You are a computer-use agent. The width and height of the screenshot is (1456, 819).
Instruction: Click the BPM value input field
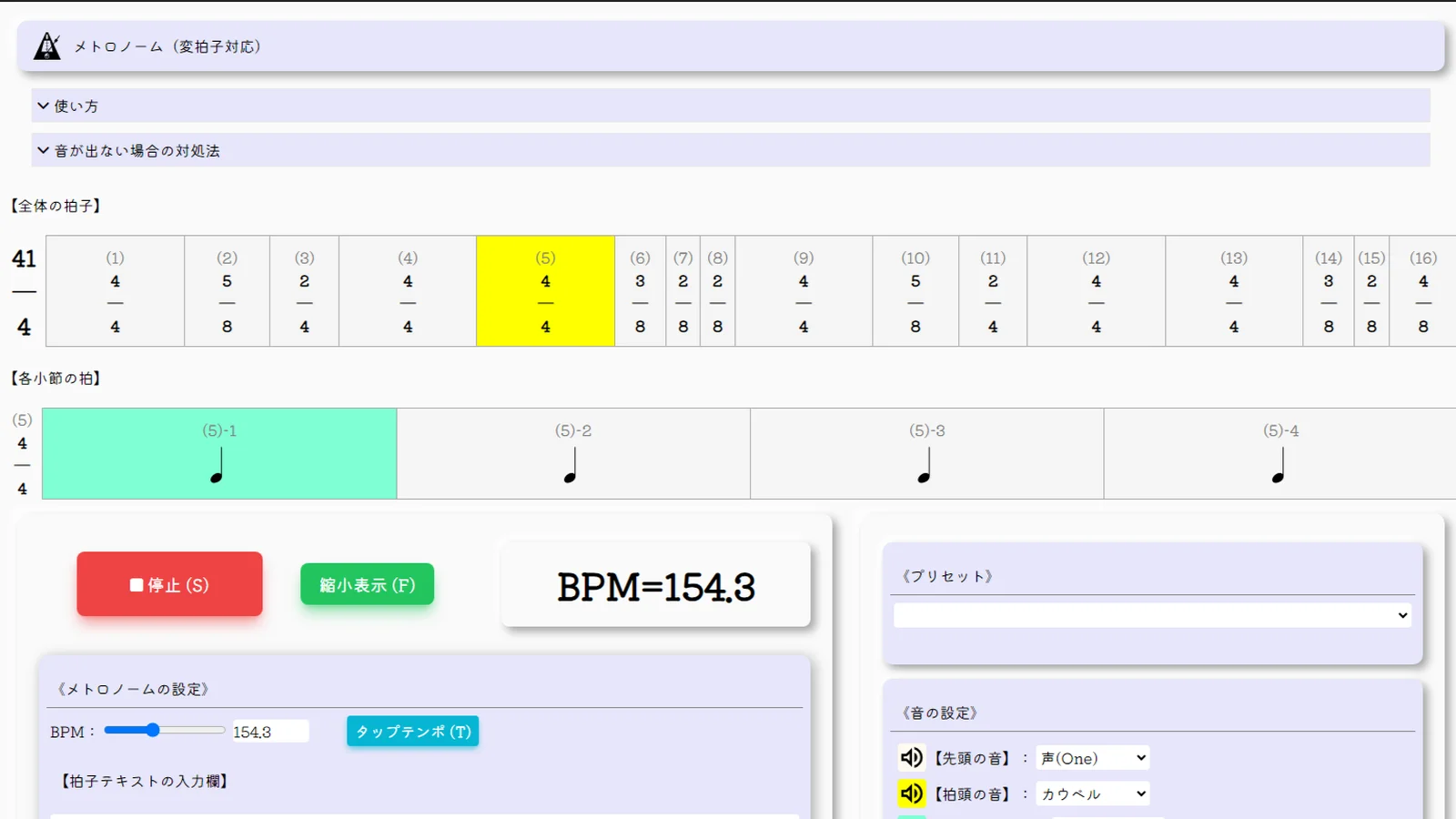[x=270, y=732]
